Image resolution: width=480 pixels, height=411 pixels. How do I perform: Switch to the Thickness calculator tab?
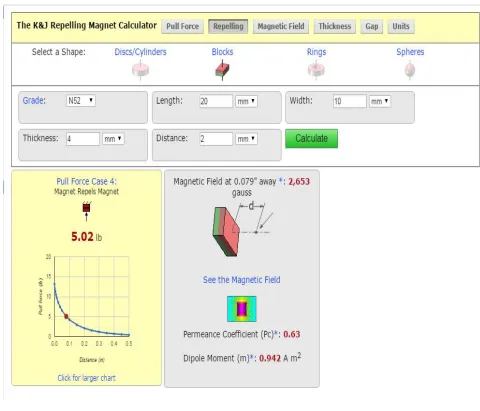click(335, 26)
